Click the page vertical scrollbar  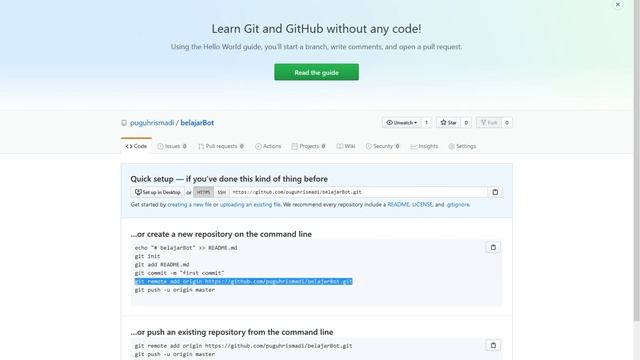(636, 159)
